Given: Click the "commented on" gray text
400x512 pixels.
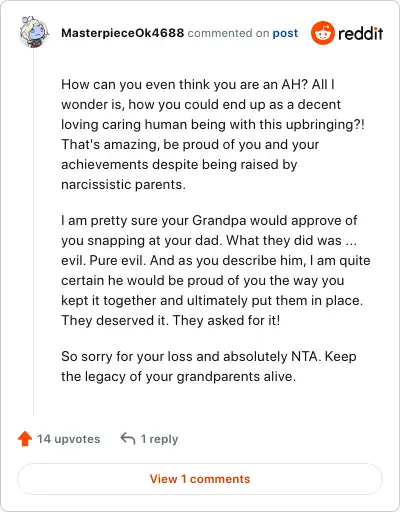Looking at the screenshot, I should pyautogui.click(x=228, y=33).
